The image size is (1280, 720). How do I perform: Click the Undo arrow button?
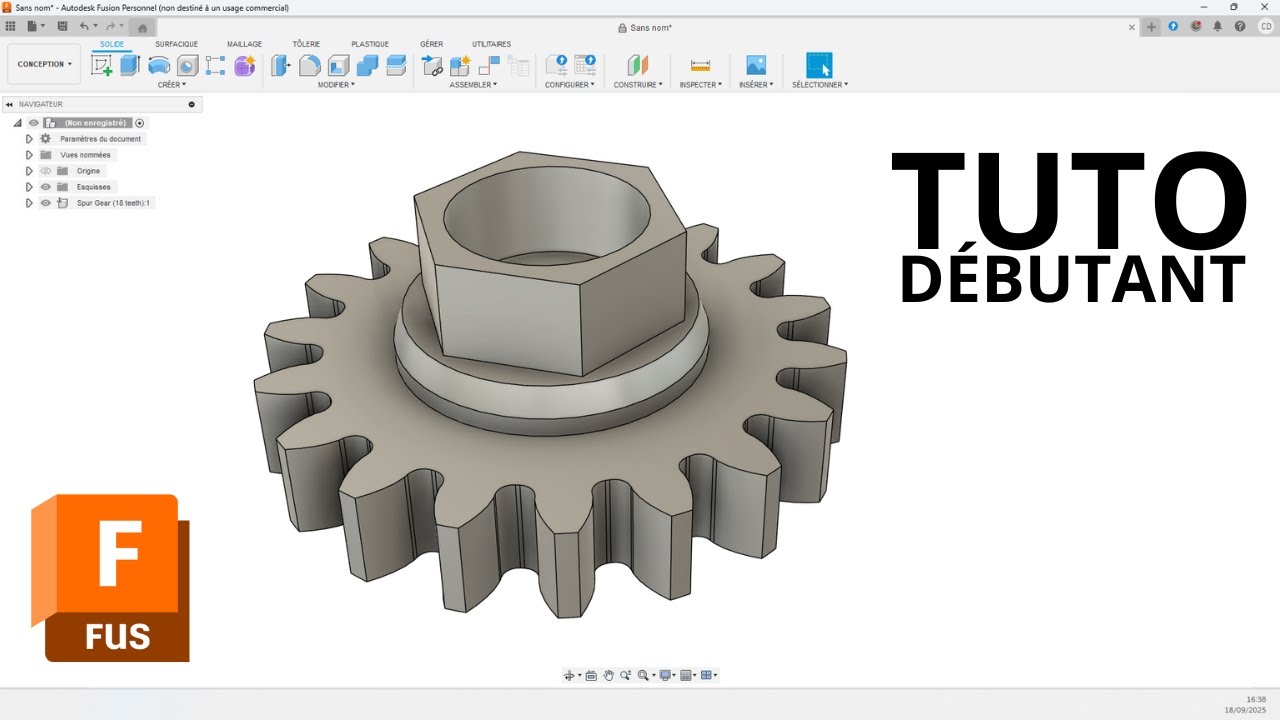[84, 26]
